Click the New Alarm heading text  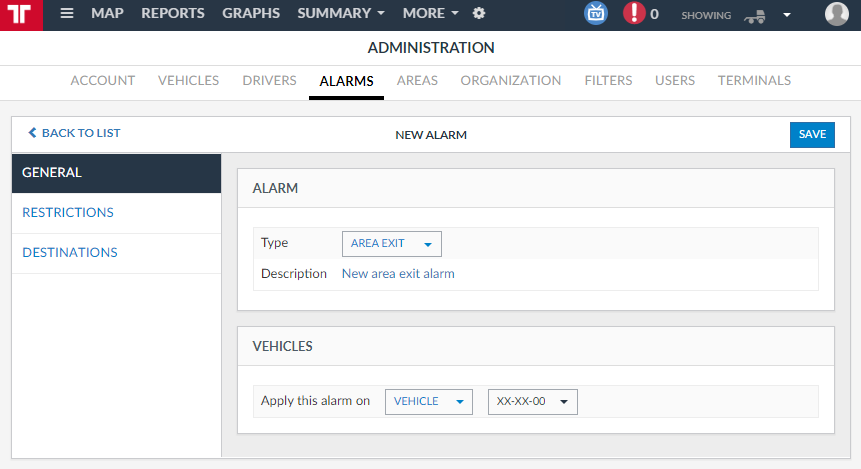click(431, 135)
